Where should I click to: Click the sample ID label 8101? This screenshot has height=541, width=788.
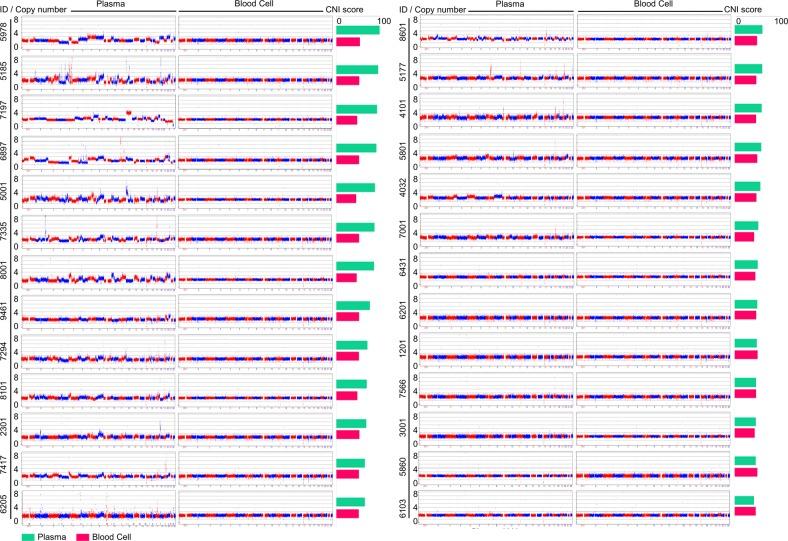click(x=5, y=389)
